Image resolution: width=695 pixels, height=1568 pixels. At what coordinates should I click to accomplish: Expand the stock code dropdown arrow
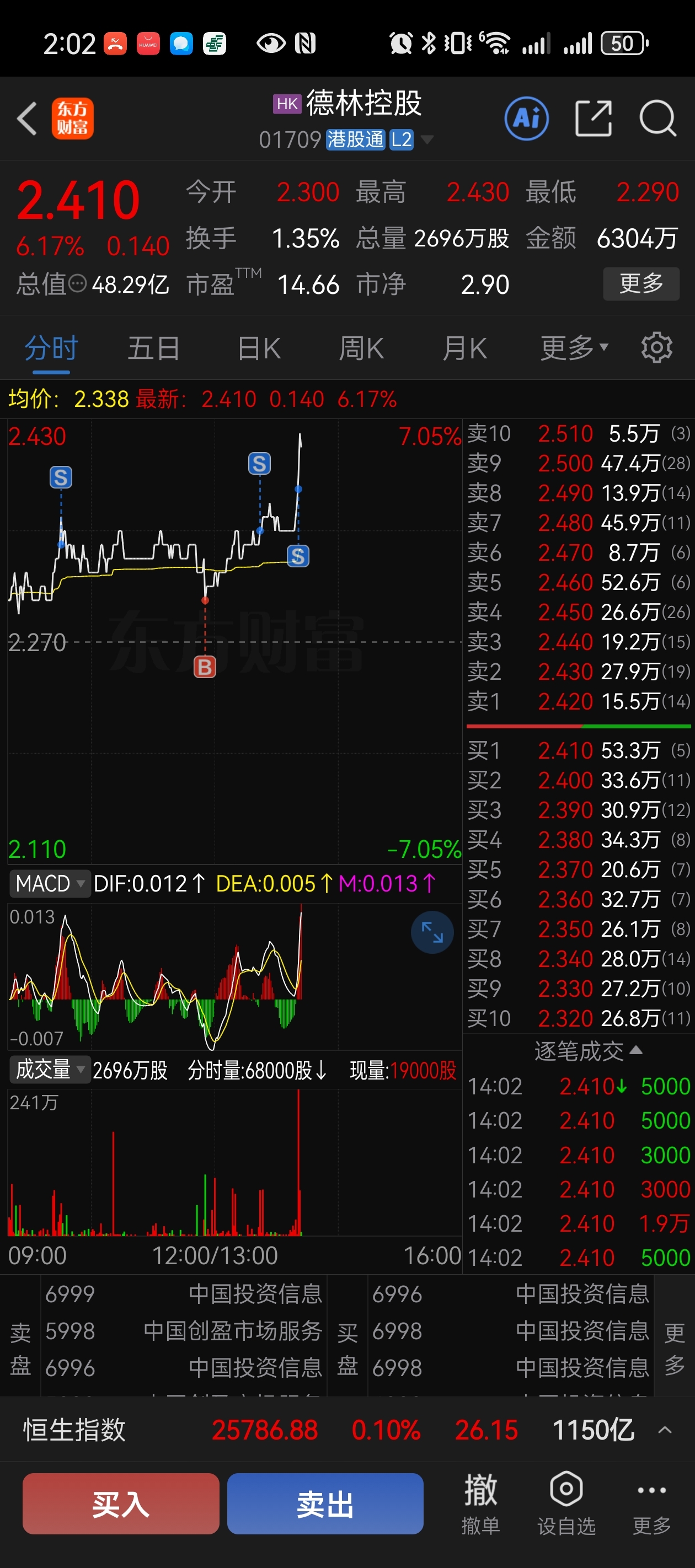pos(427,139)
